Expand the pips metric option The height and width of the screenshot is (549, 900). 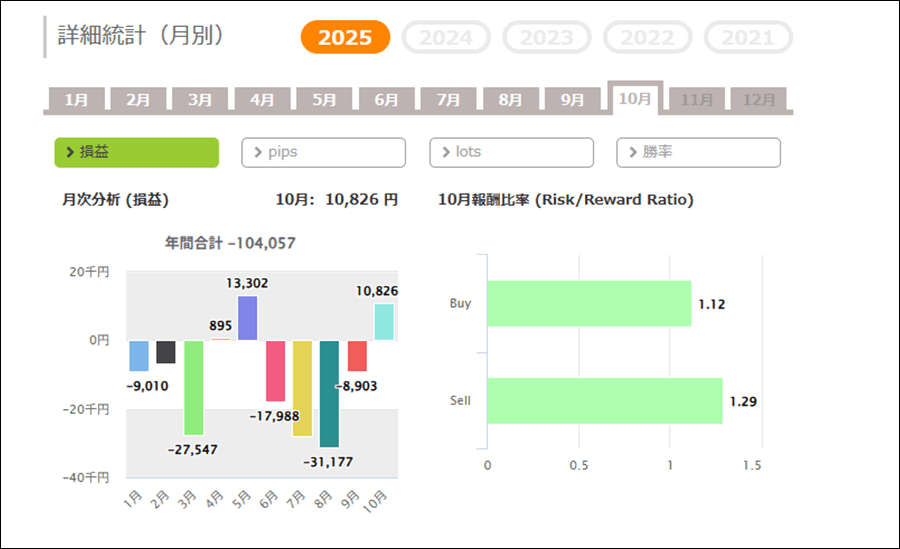tap(323, 152)
